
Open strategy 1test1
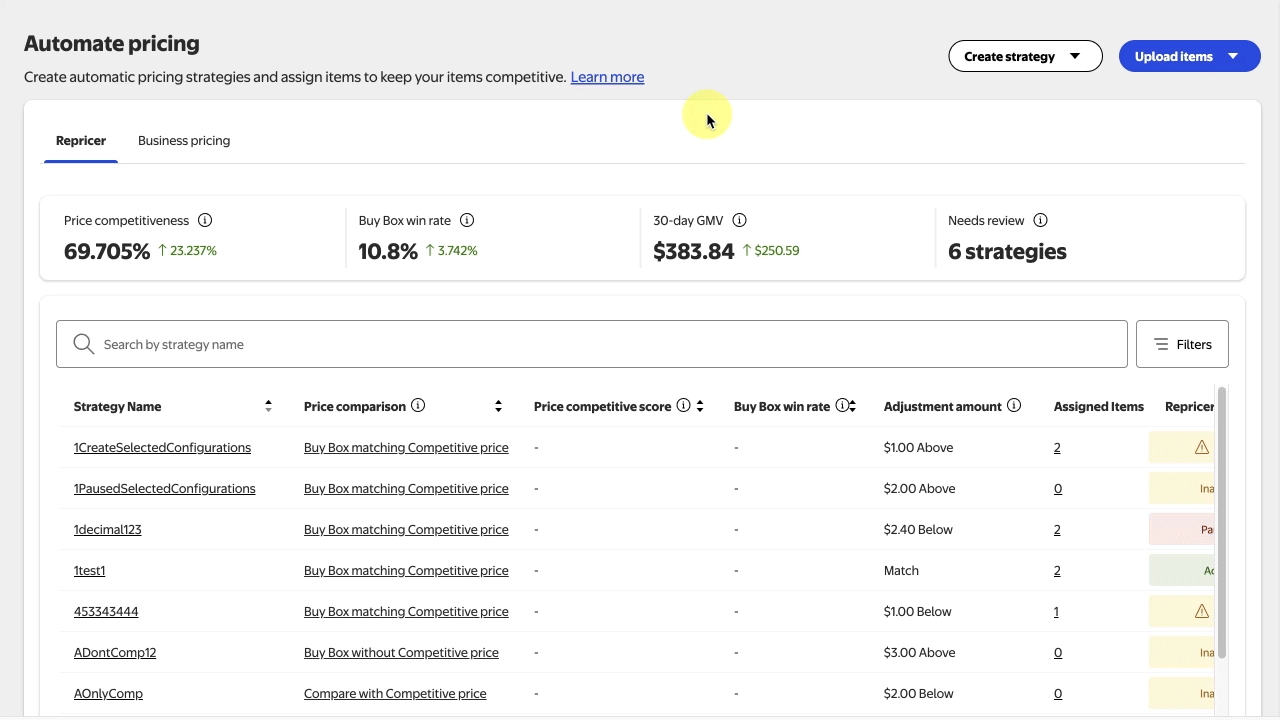89,570
